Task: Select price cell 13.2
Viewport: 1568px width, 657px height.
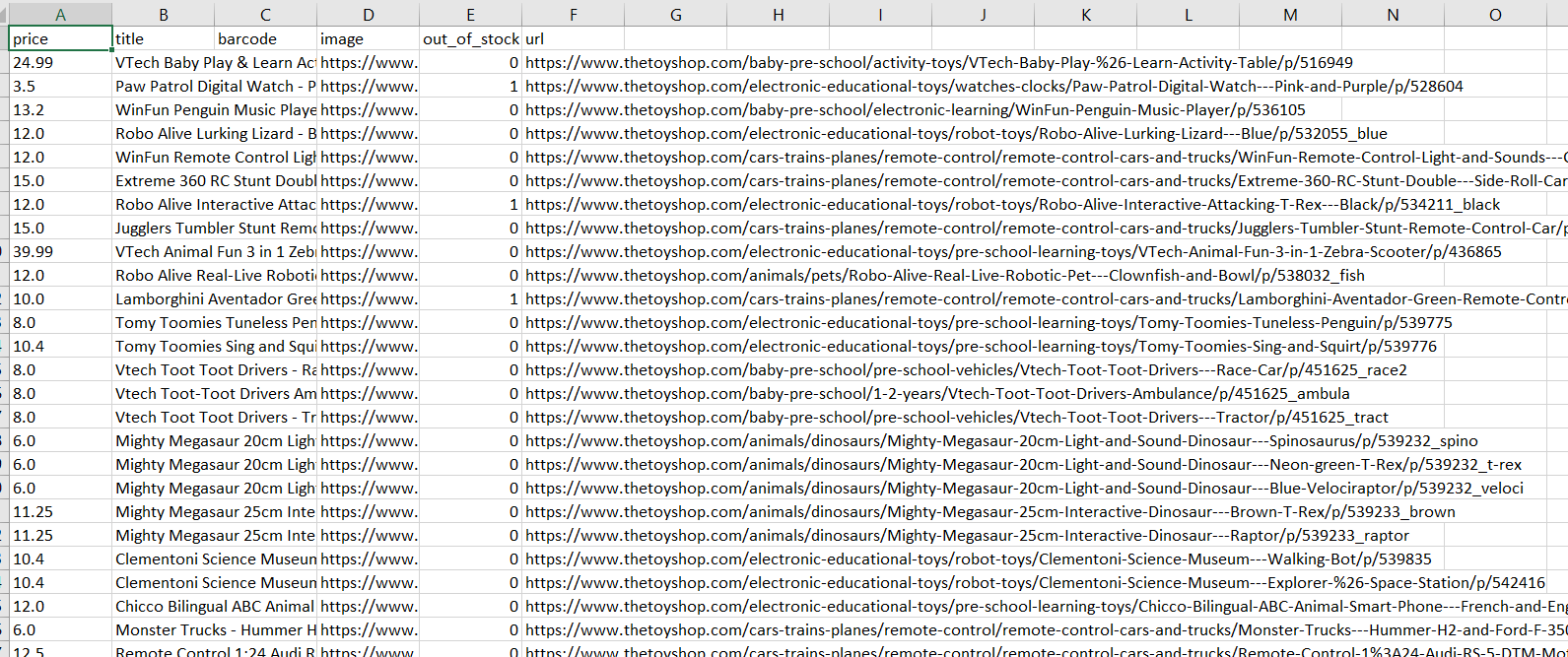Action: 61,109
